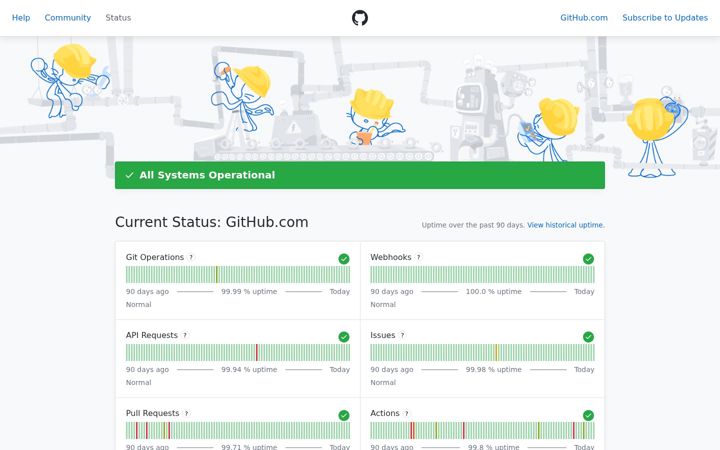Open the Help link
Image resolution: width=720 pixels, height=450 pixels.
pos(21,18)
